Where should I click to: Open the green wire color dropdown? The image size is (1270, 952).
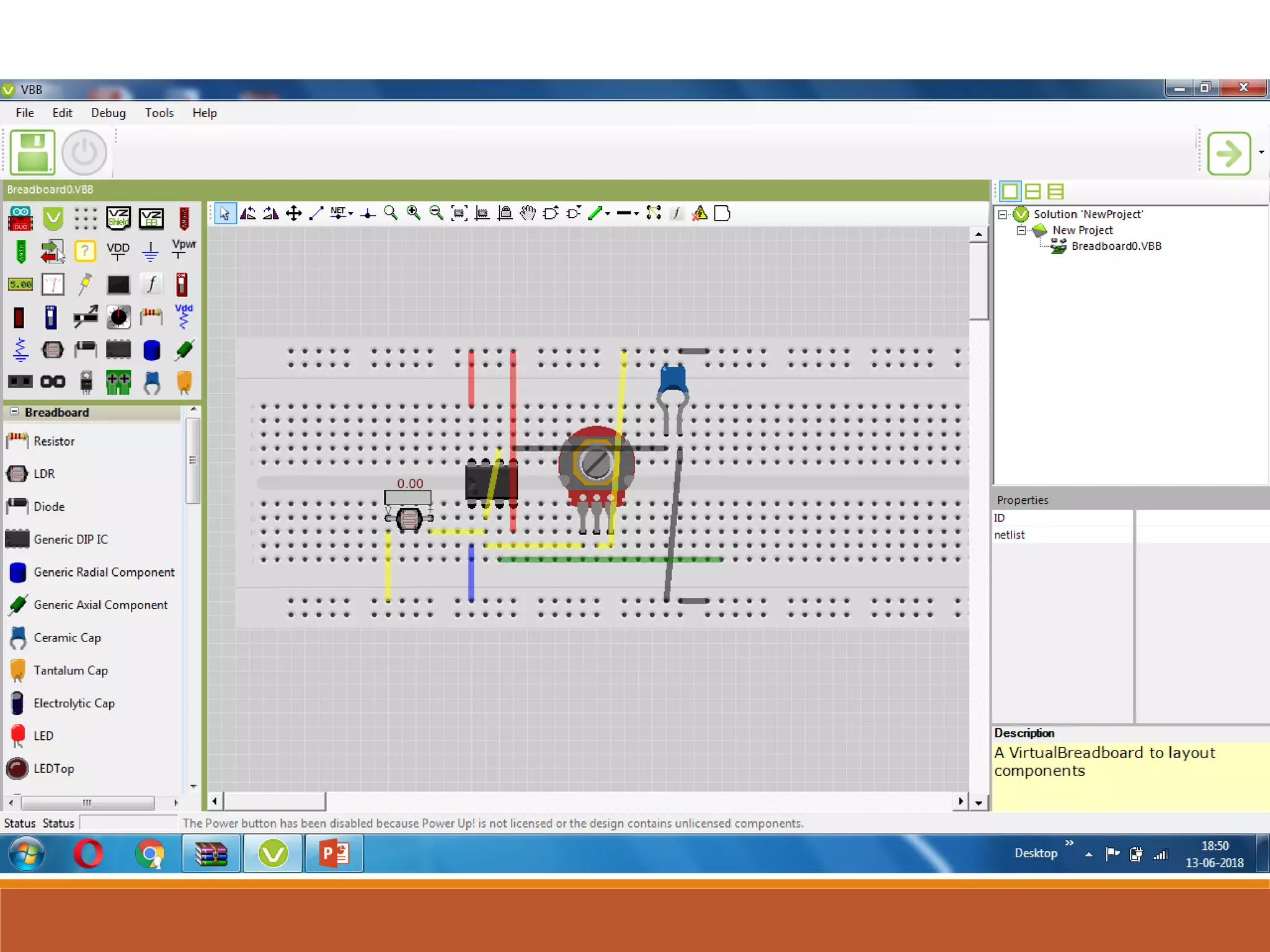[x=608, y=213]
